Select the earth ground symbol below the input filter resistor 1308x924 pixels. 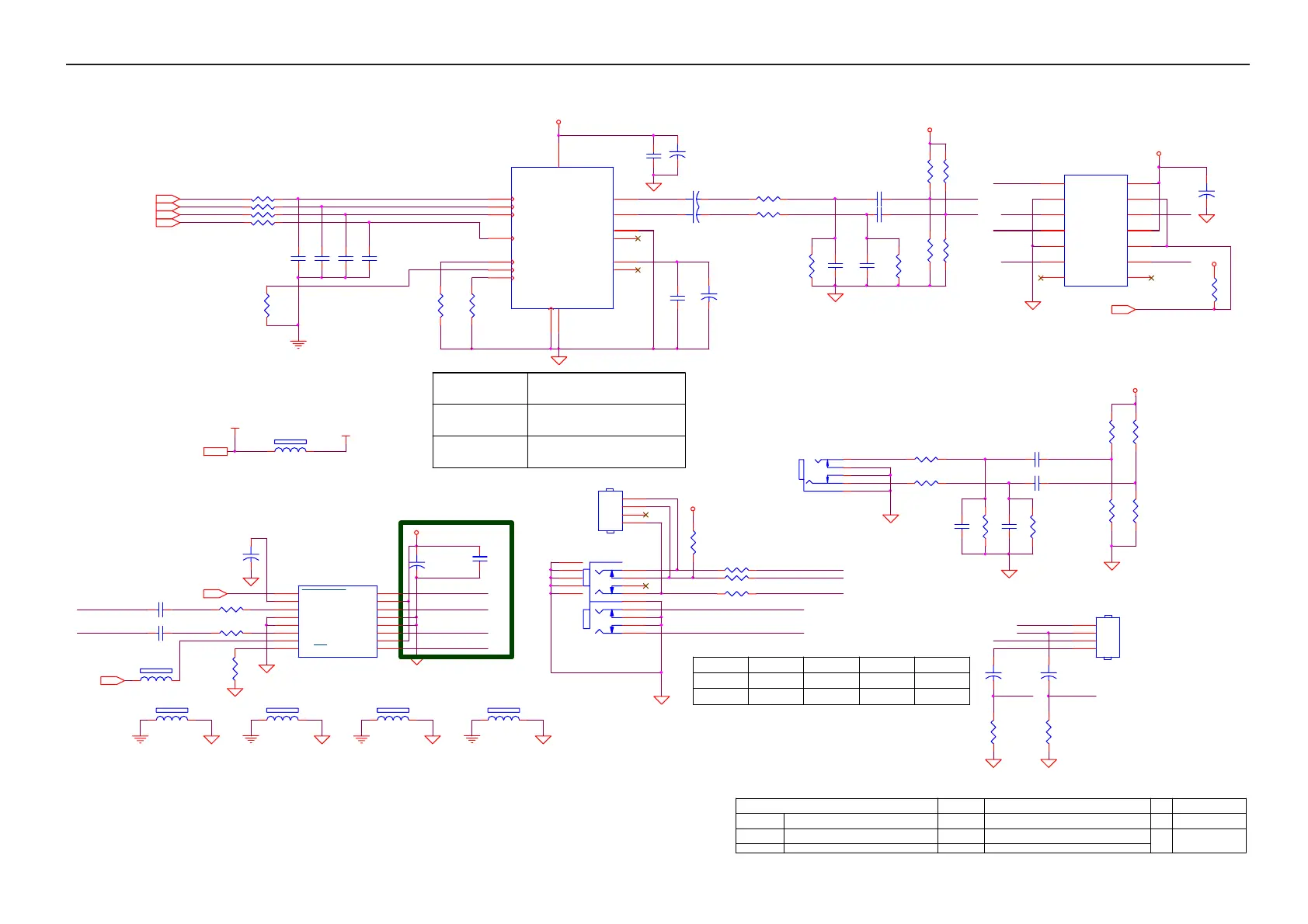click(297, 343)
